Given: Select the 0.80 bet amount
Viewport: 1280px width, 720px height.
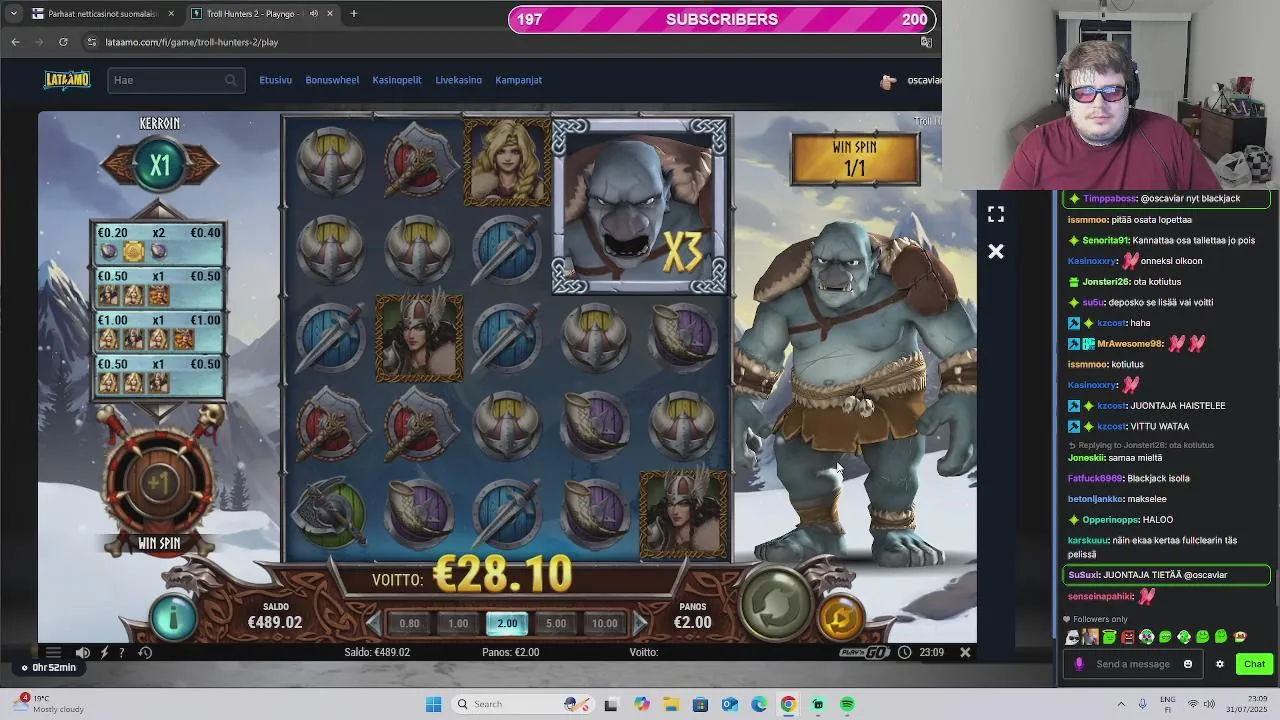Looking at the screenshot, I should tap(409, 623).
